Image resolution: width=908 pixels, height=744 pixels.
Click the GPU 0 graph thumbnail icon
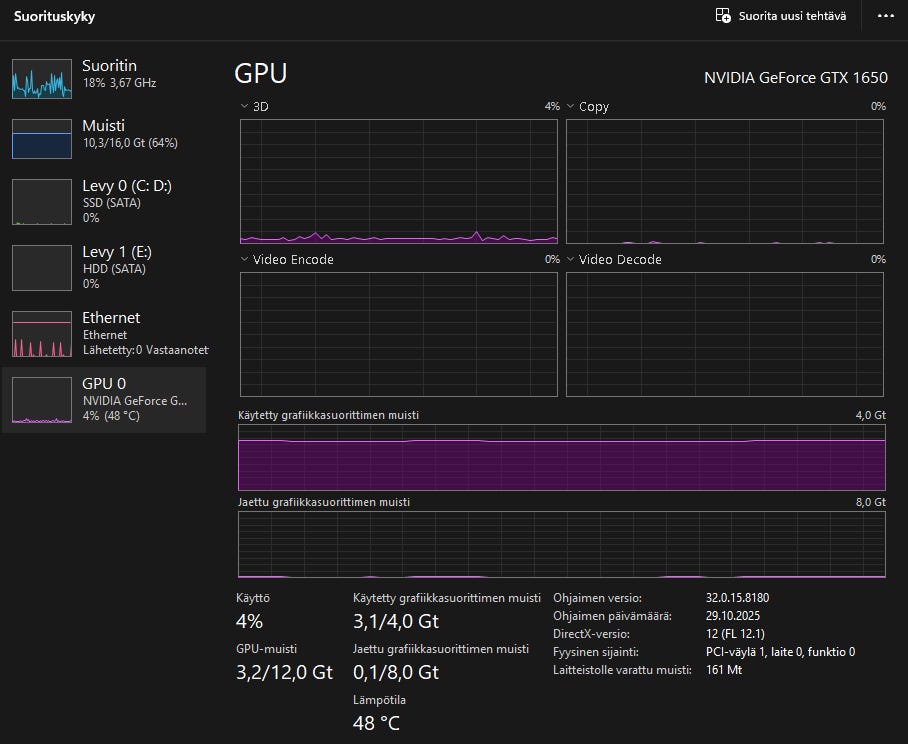pyautogui.click(x=42, y=400)
